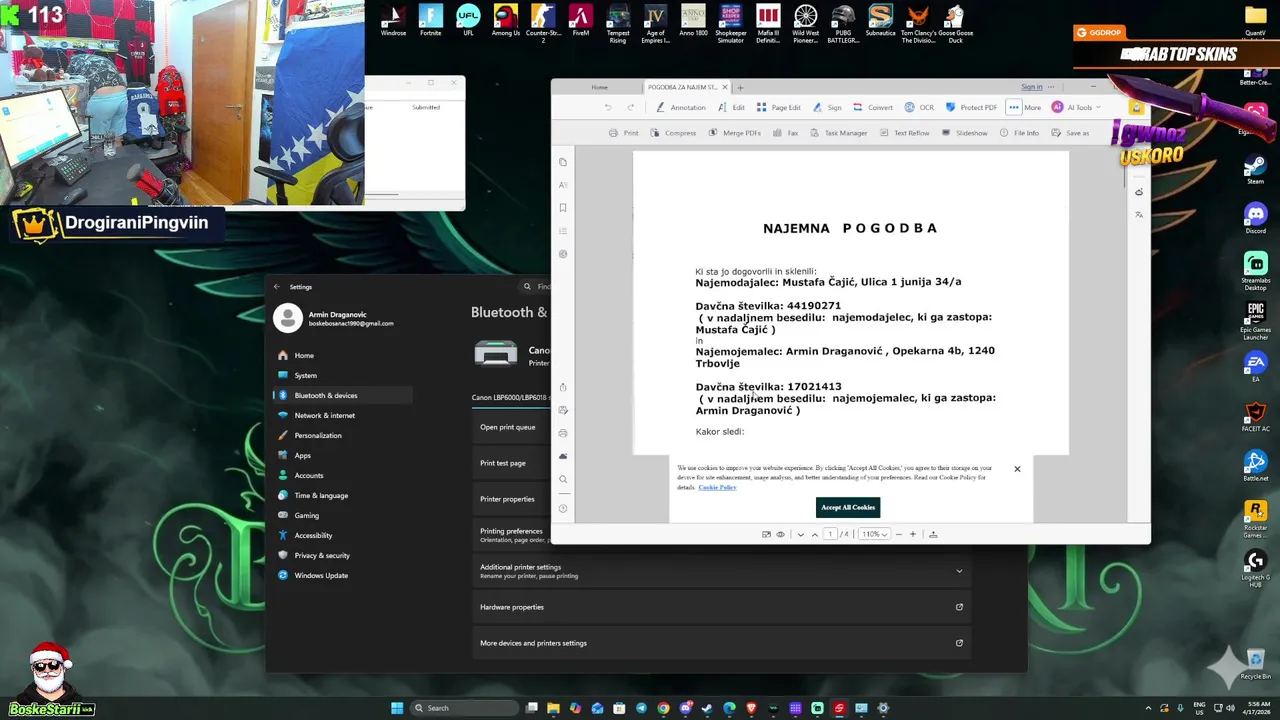Open Page Edit in the PDF toolbar
This screenshot has width=1280, height=720.
coord(778,107)
